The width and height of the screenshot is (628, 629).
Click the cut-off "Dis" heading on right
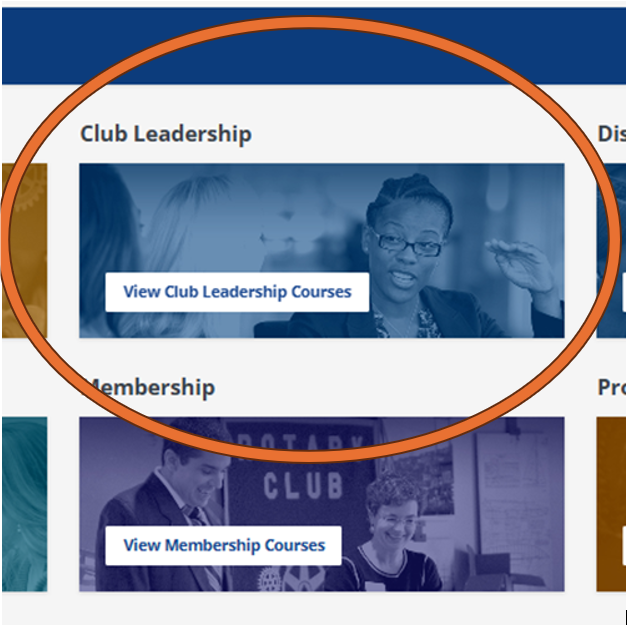(x=611, y=134)
